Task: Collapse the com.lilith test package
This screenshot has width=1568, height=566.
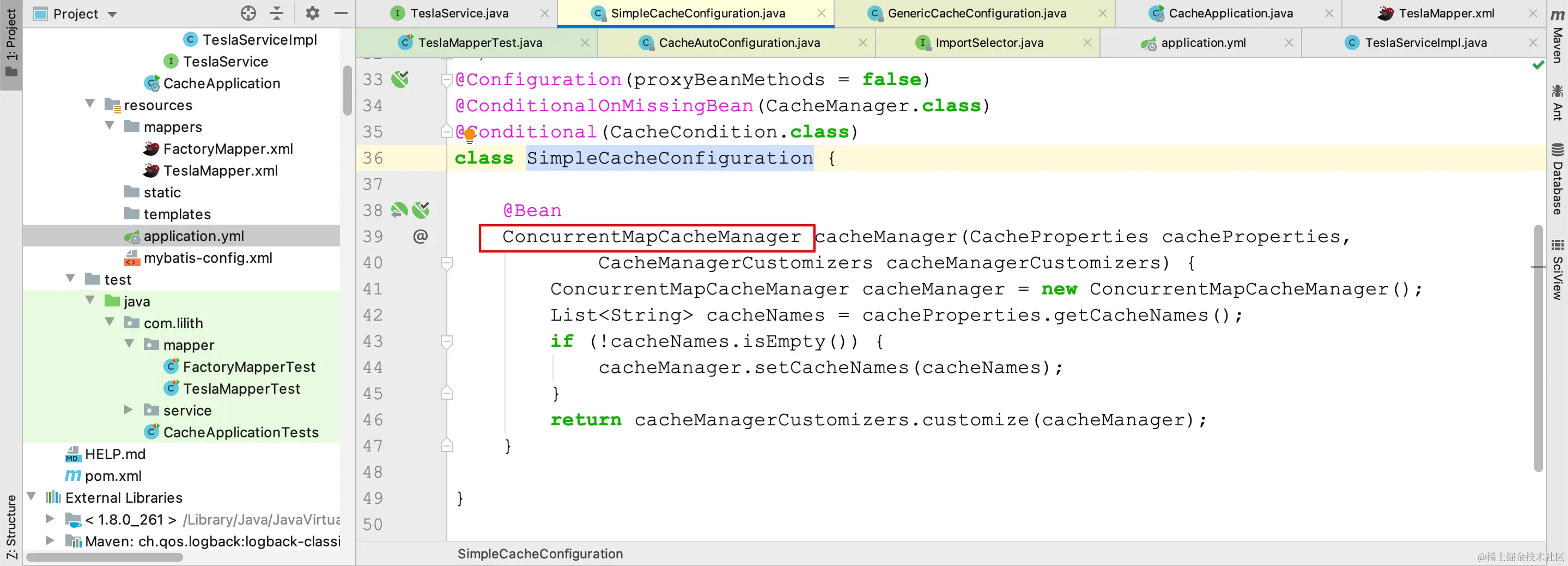Action: (110, 322)
